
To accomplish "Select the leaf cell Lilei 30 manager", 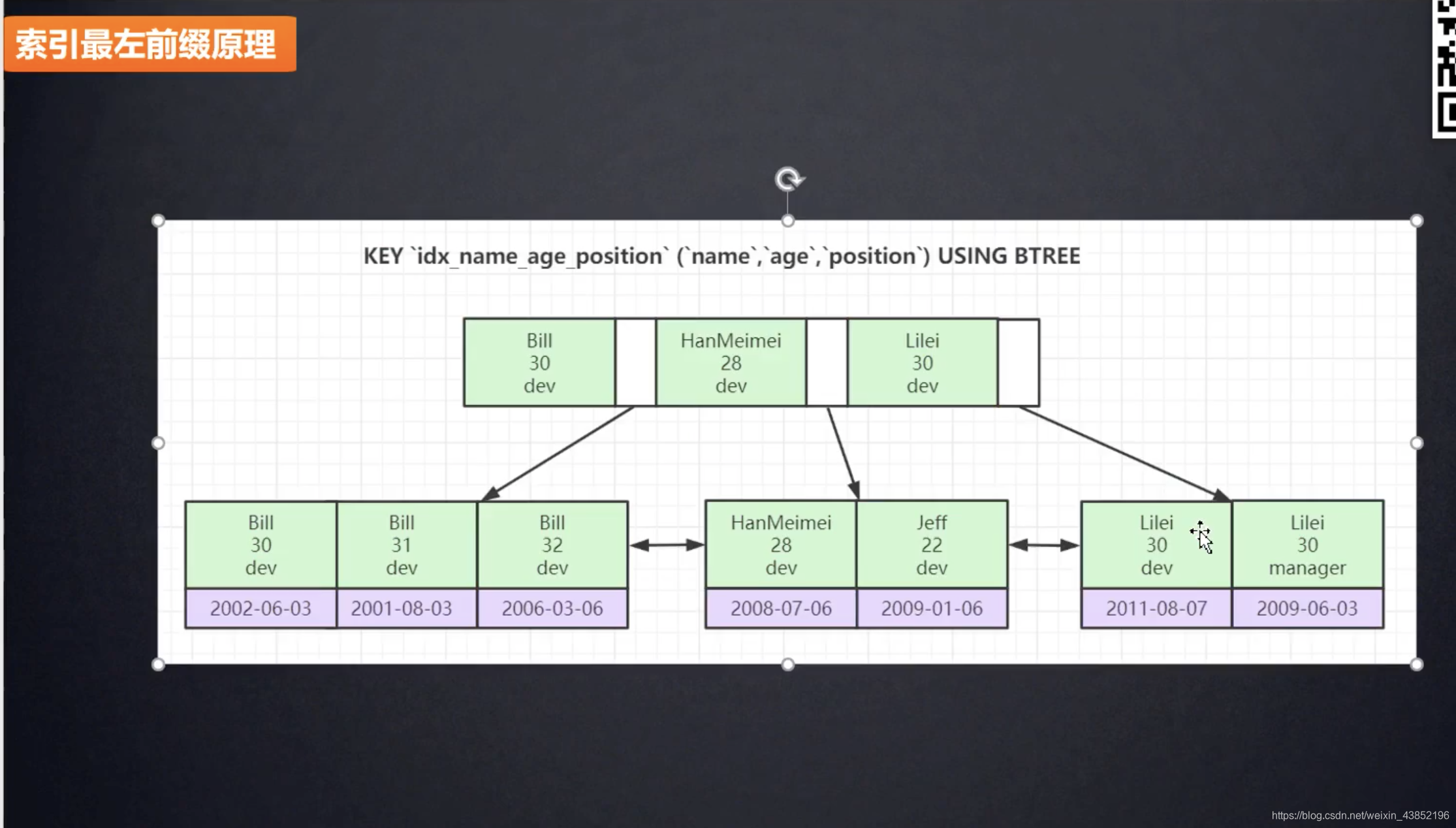I will (x=1307, y=545).
